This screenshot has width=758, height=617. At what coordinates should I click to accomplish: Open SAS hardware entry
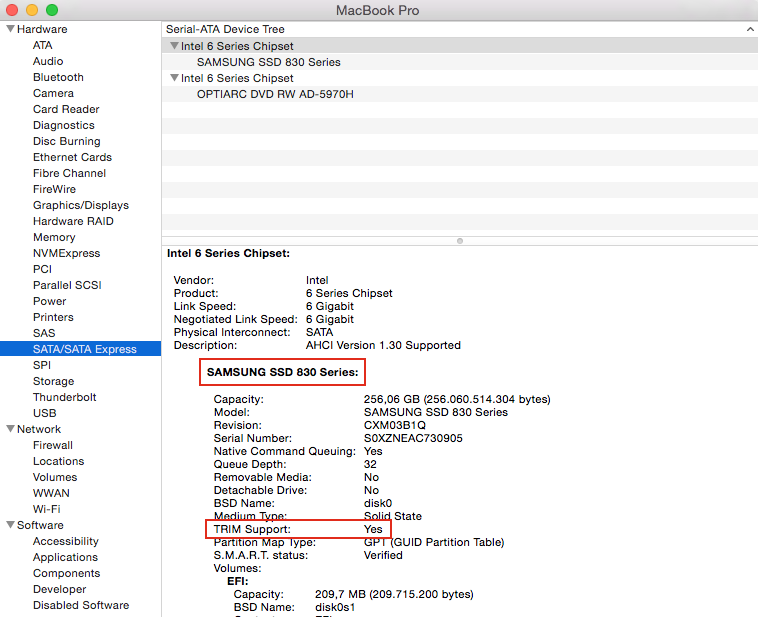(x=44, y=333)
